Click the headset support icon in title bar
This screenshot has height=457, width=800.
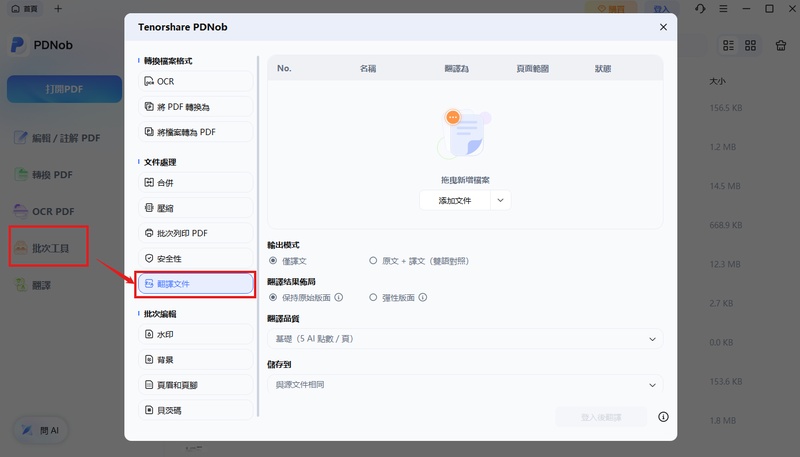coord(700,9)
